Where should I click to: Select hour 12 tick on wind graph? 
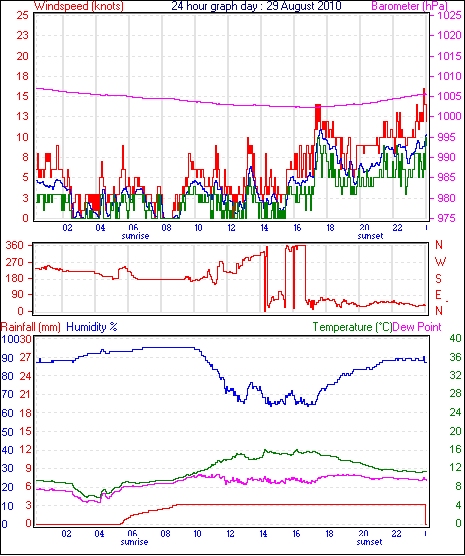coord(231,227)
